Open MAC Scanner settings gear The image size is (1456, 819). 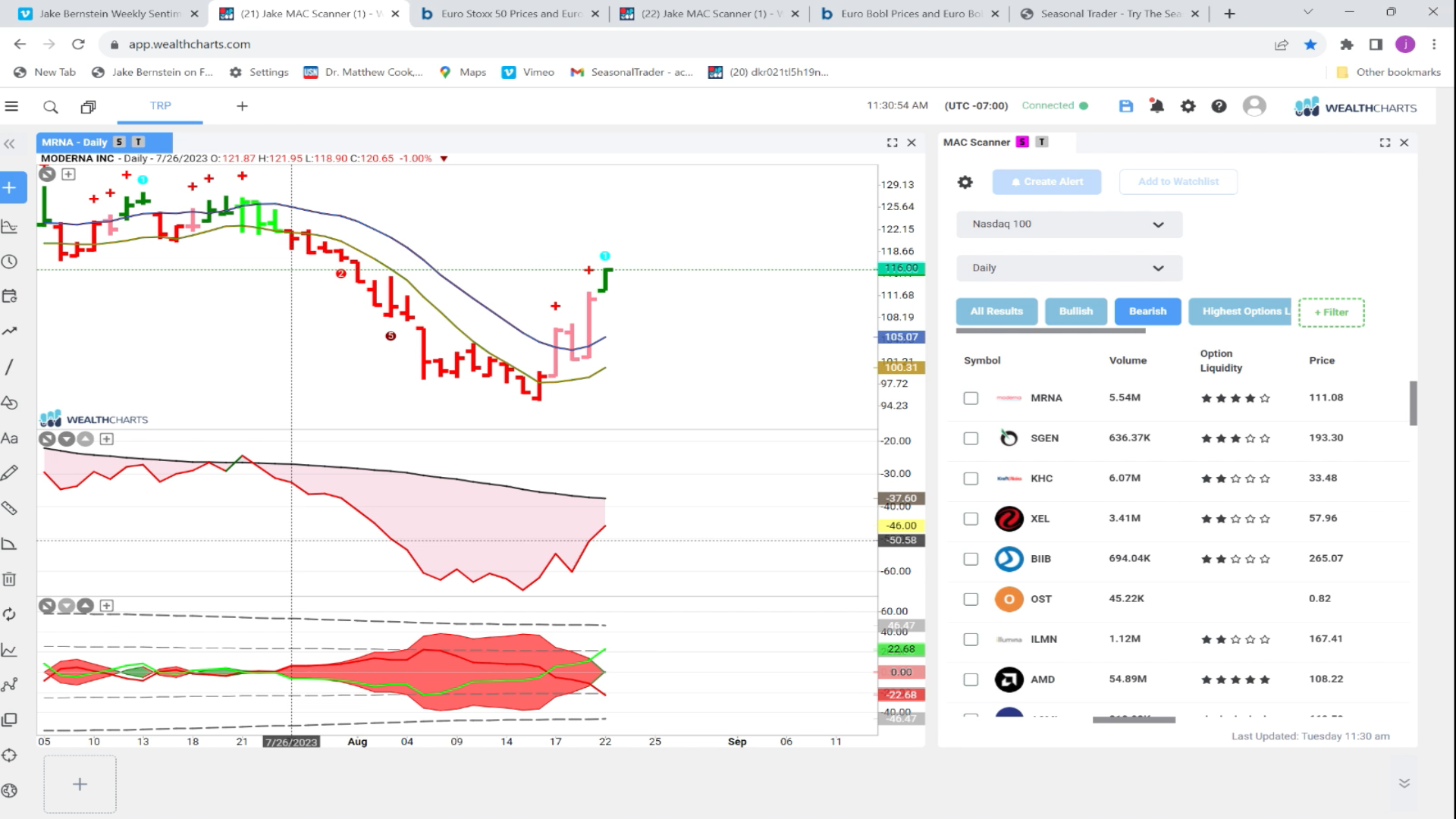coord(965,182)
